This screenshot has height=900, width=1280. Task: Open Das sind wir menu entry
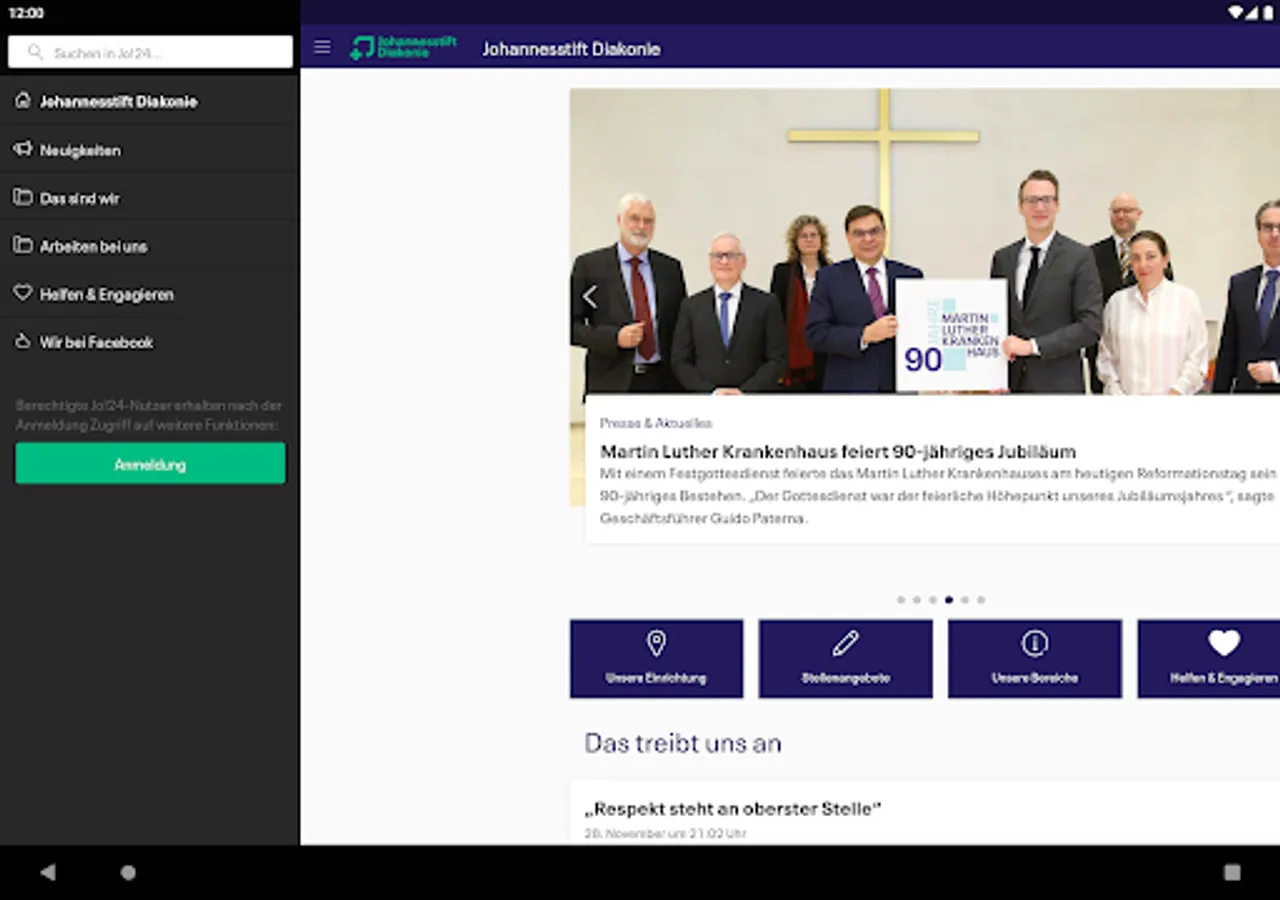150,197
